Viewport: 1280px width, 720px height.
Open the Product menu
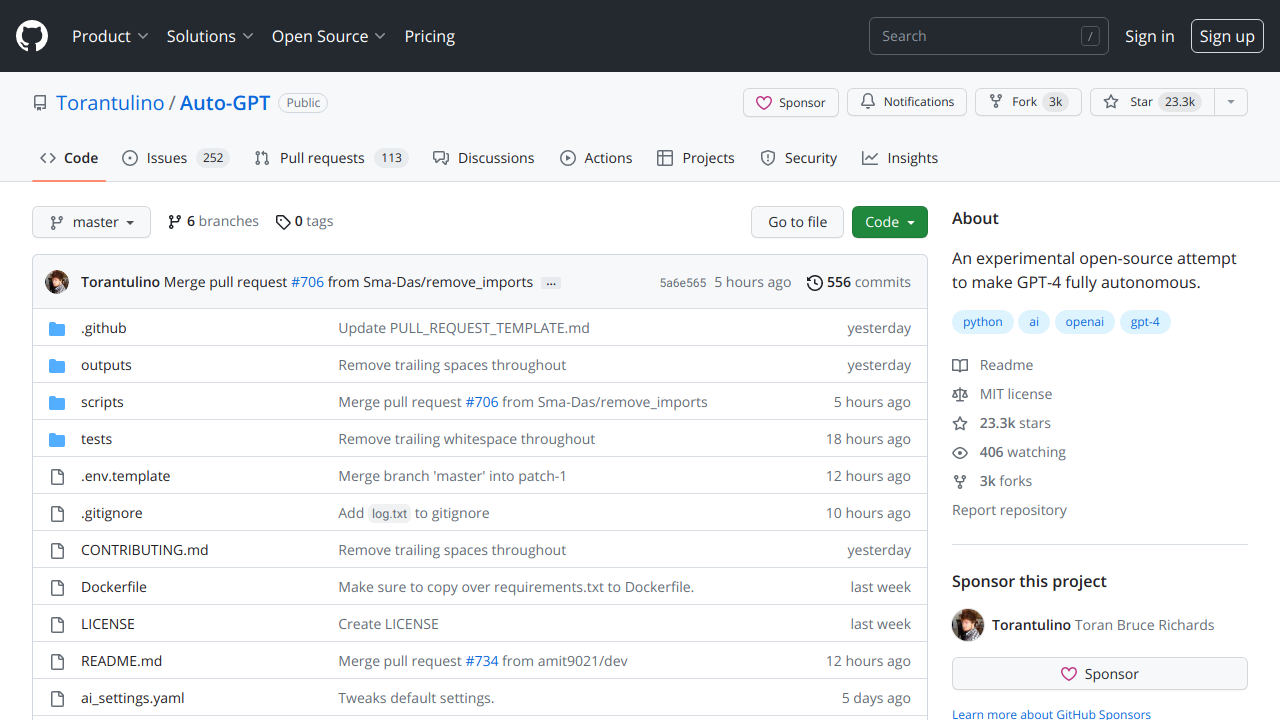pos(110,36)
